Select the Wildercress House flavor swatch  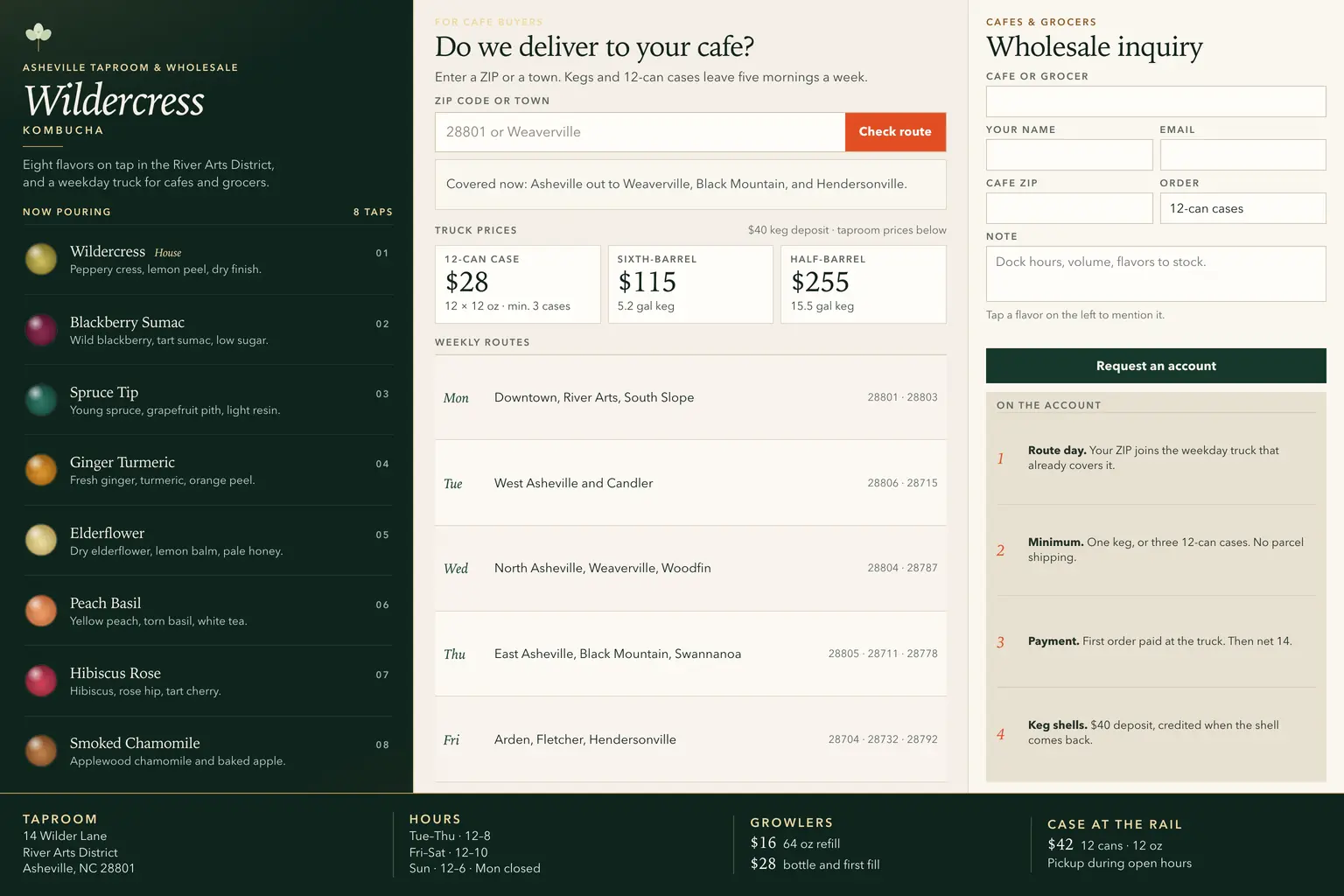pyautogui.click(x=41, y=259)
